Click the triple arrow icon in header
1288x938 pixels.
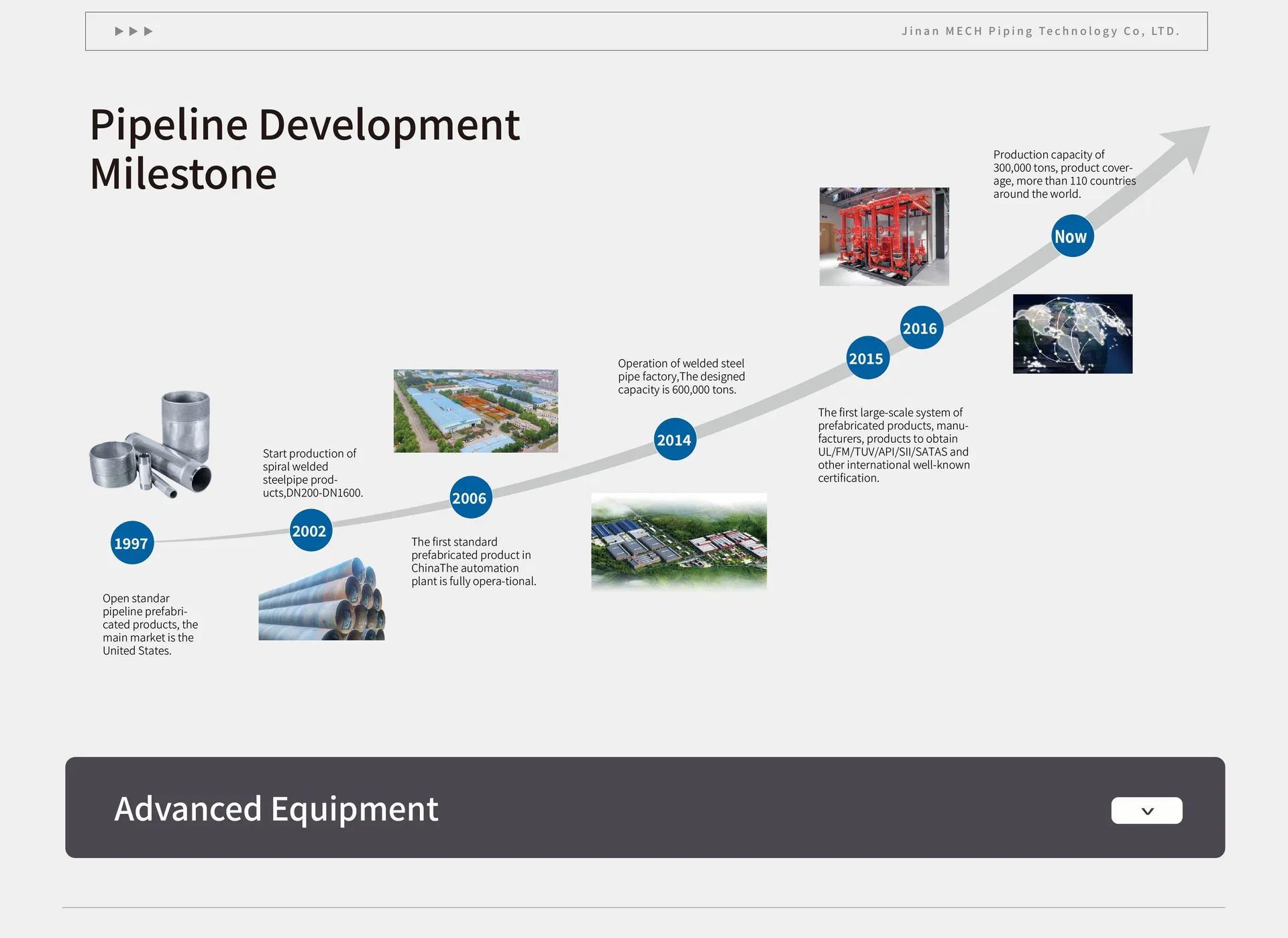coord(133,32)
